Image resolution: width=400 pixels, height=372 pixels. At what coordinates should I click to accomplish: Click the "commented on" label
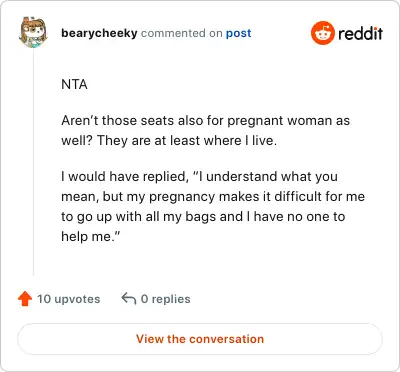point(181,33)
